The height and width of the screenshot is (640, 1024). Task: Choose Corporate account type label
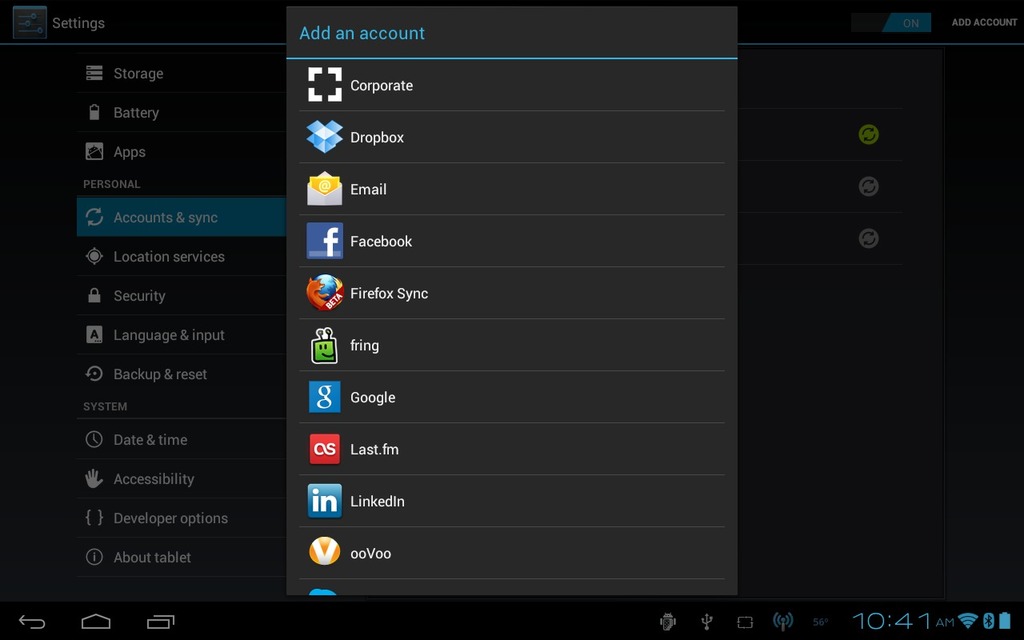point(381,86)
